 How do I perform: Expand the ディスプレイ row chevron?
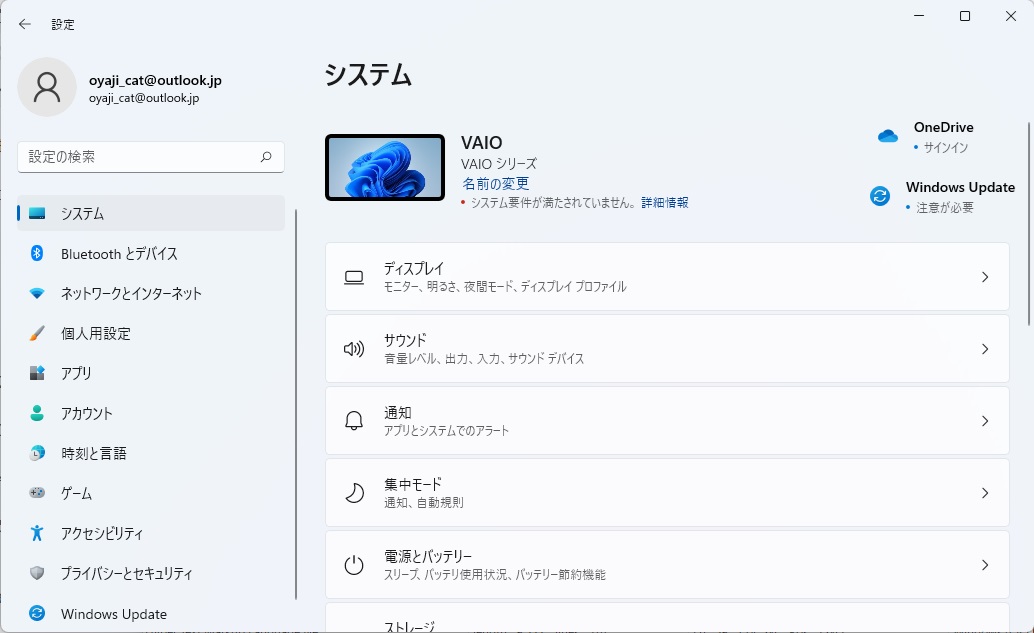pyautogui.click(x=985, y=277)
